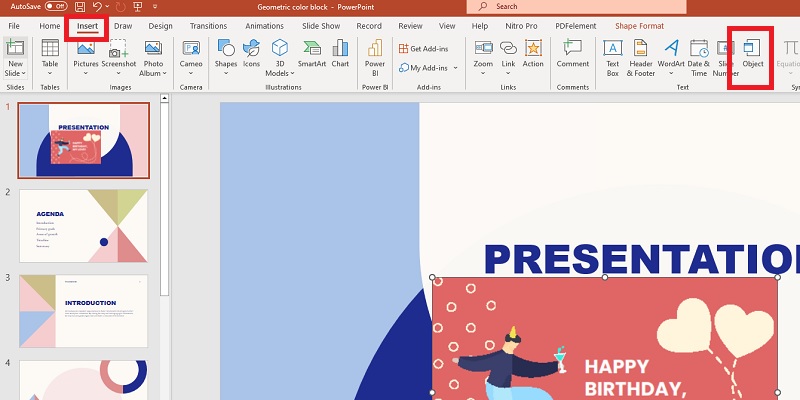Click the Search box in title bar
The width and height of the screenshot is (800, 400).
click(x=576, y=7)
